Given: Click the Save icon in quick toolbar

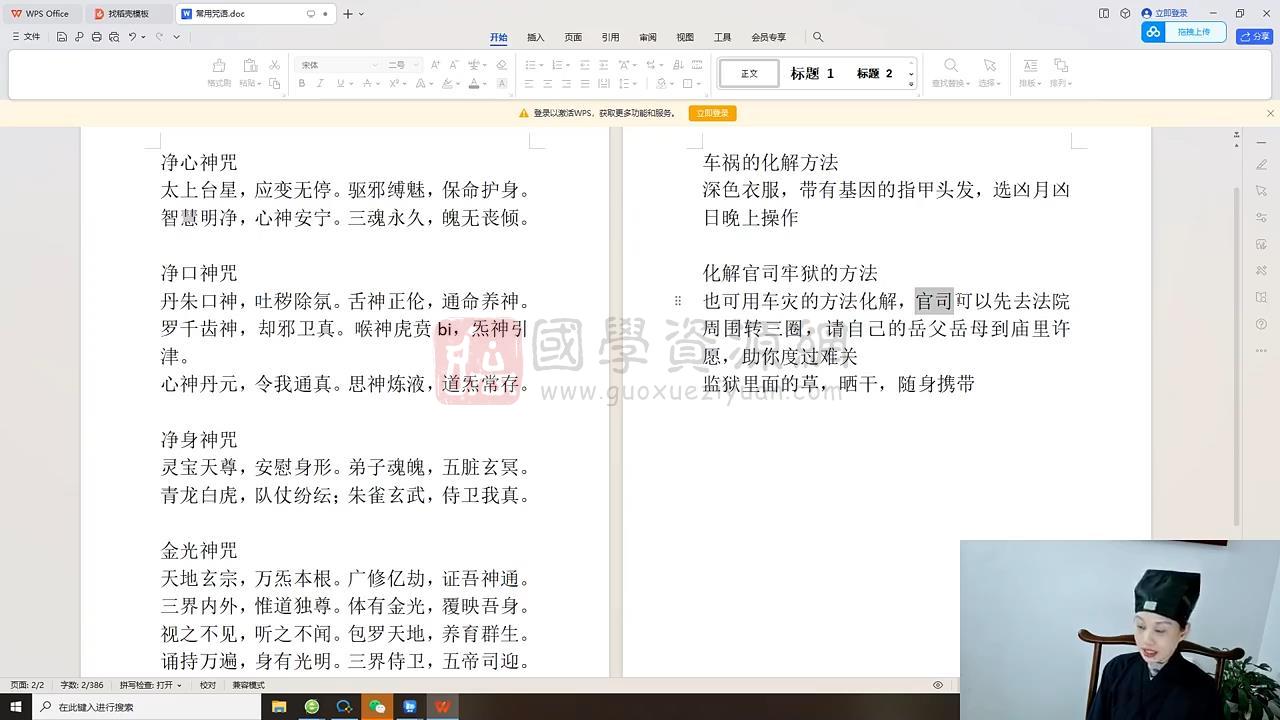Looking at the screenshot, I should point(62,37).
